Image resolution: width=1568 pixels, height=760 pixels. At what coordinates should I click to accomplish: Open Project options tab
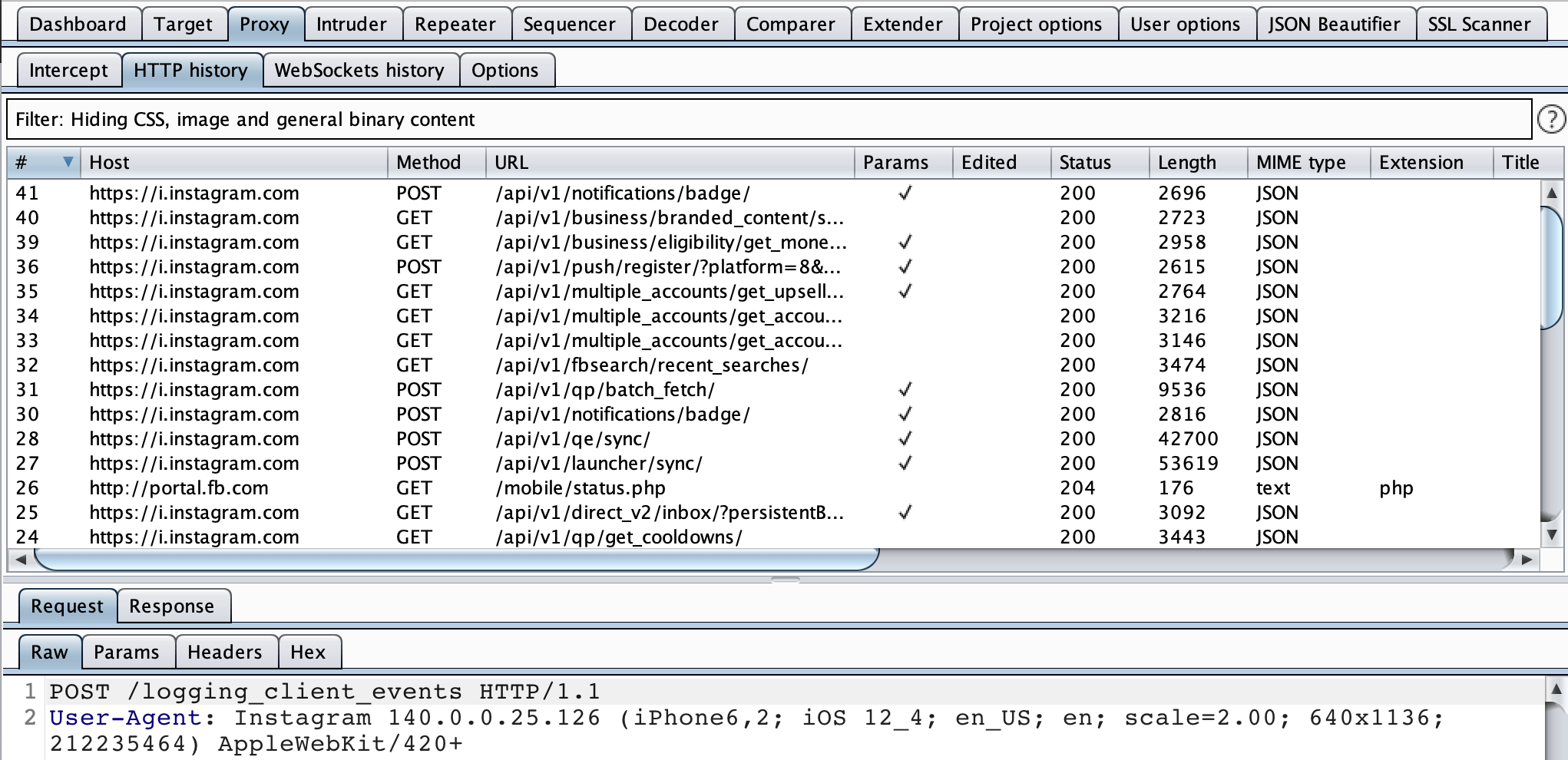(1037, 24)
